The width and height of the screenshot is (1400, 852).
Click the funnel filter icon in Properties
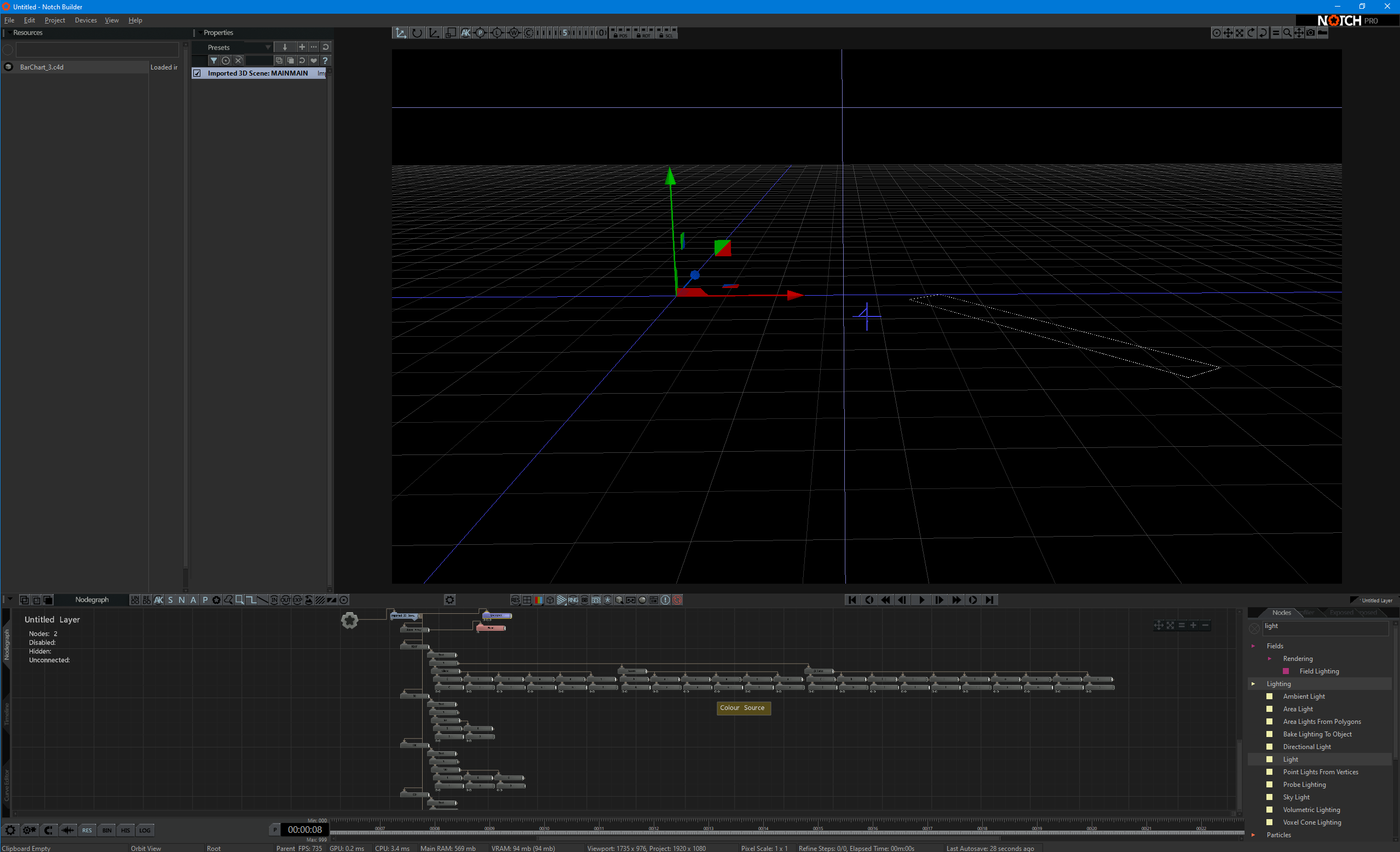pyautogui.click(x=214, y=60)
